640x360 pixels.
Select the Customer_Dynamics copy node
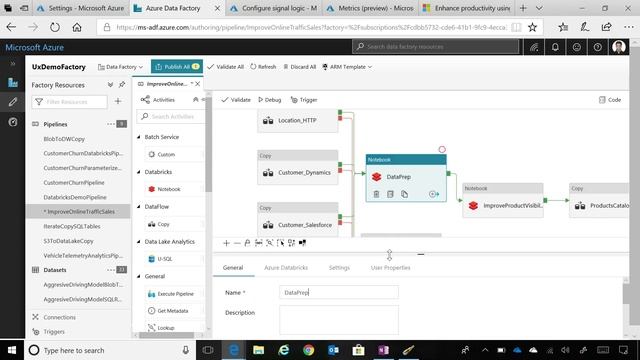click(x=298, y=167)
